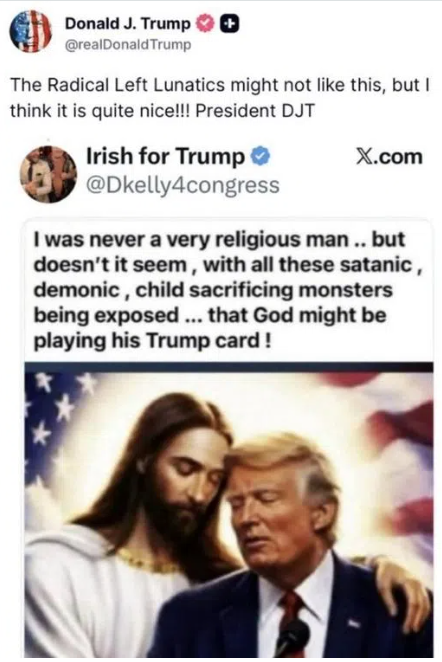Click the gold collar trim on the white robe
The width and height of the screenshot is (442, 662).
(149, 564)
